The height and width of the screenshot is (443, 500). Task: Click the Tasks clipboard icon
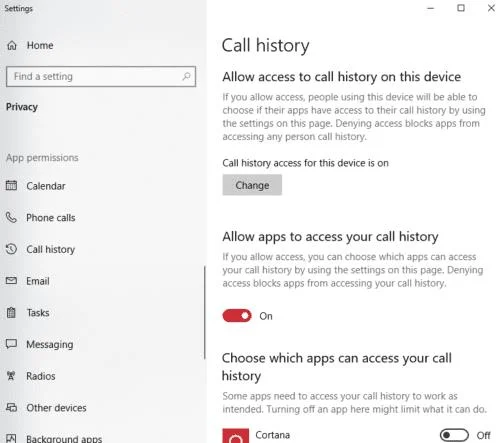[11, 312]
